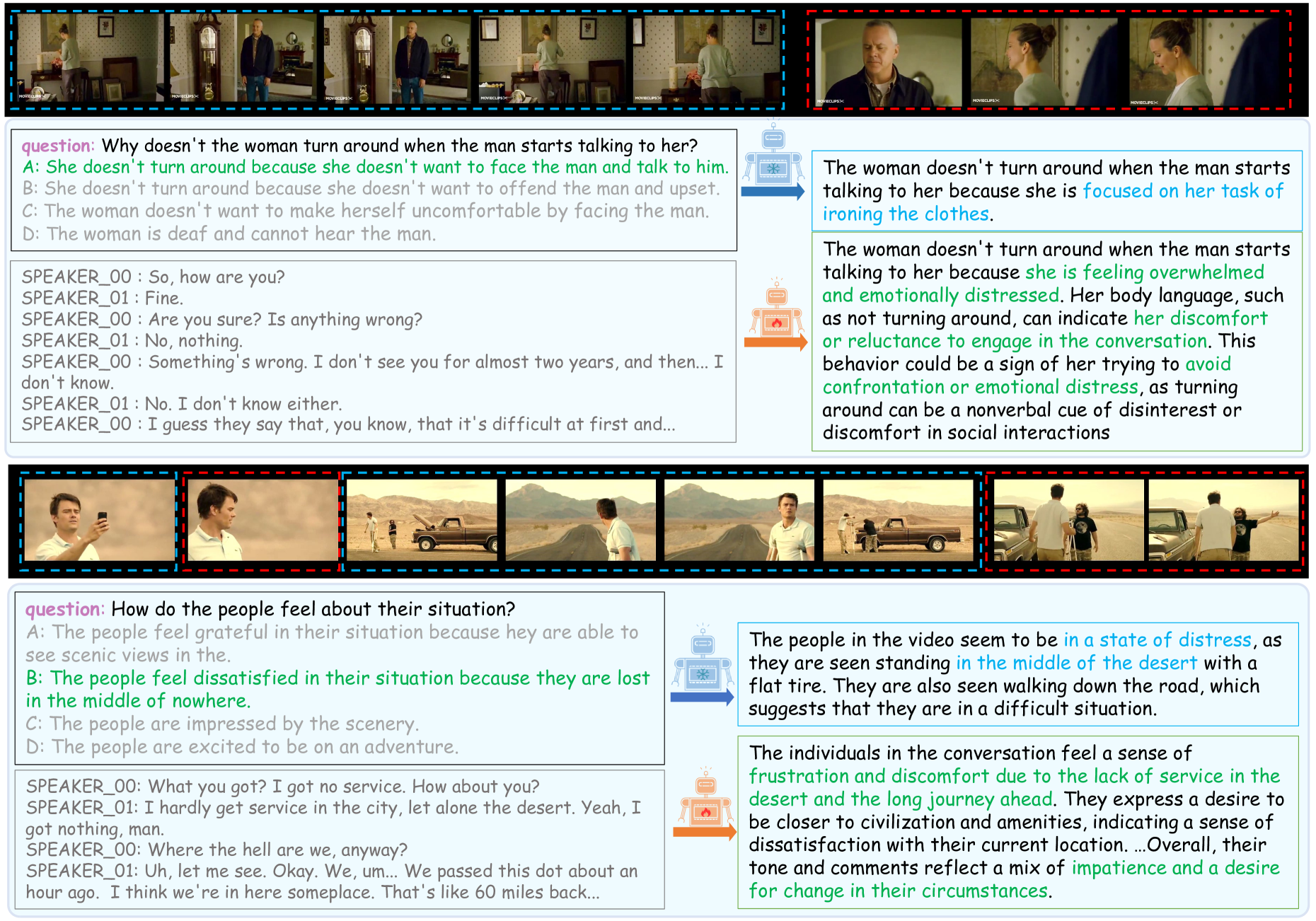Click the blue phrase "in the middle of the desert"
This screenshot has height=921, width=1316.
click(x=1077, y=663)
